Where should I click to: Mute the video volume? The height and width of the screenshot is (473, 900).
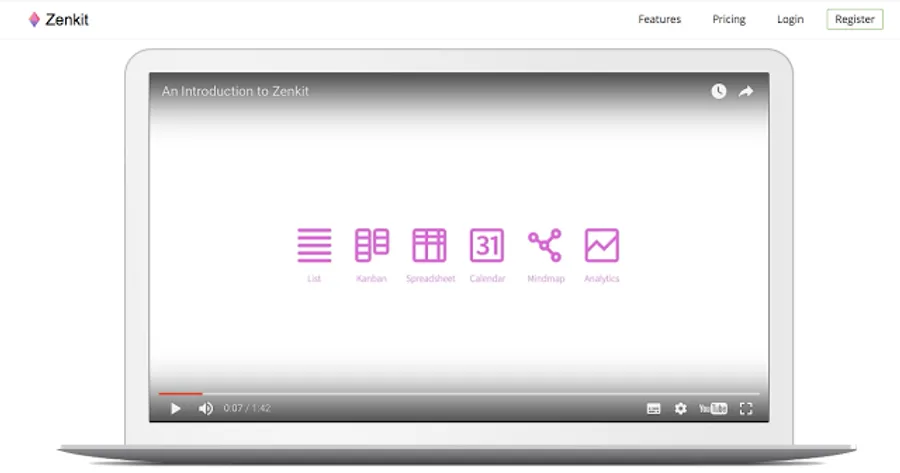[205, 408]
